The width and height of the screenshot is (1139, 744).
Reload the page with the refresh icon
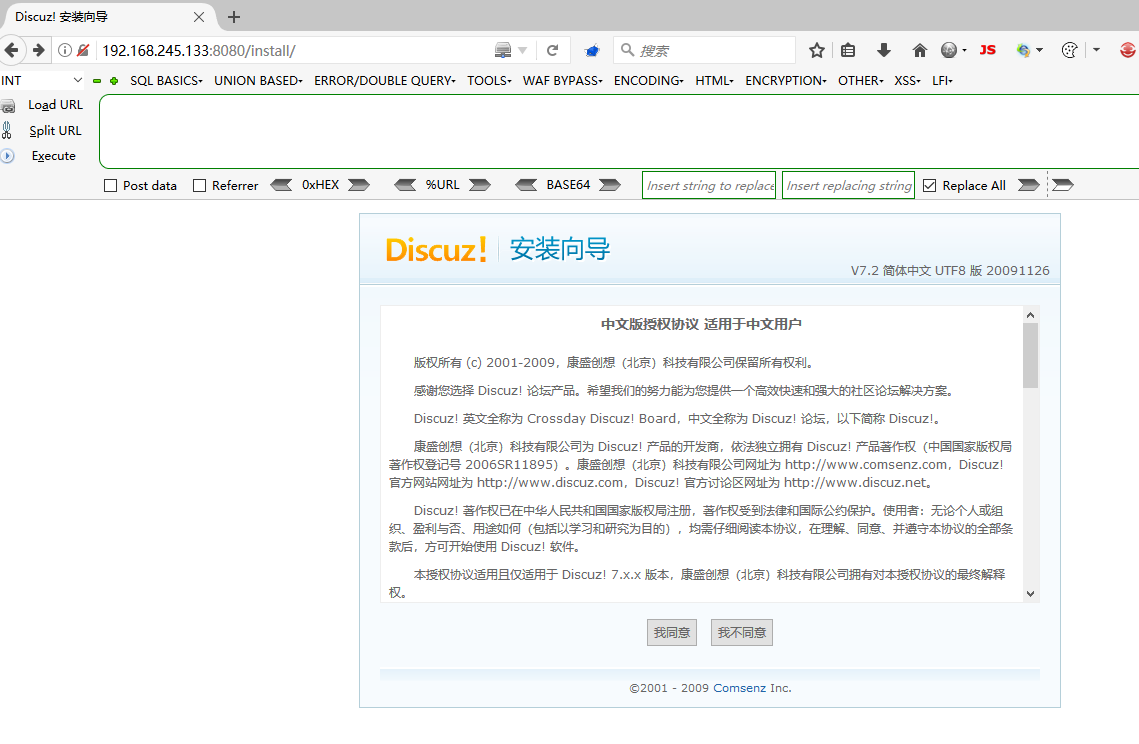point(553,50)
